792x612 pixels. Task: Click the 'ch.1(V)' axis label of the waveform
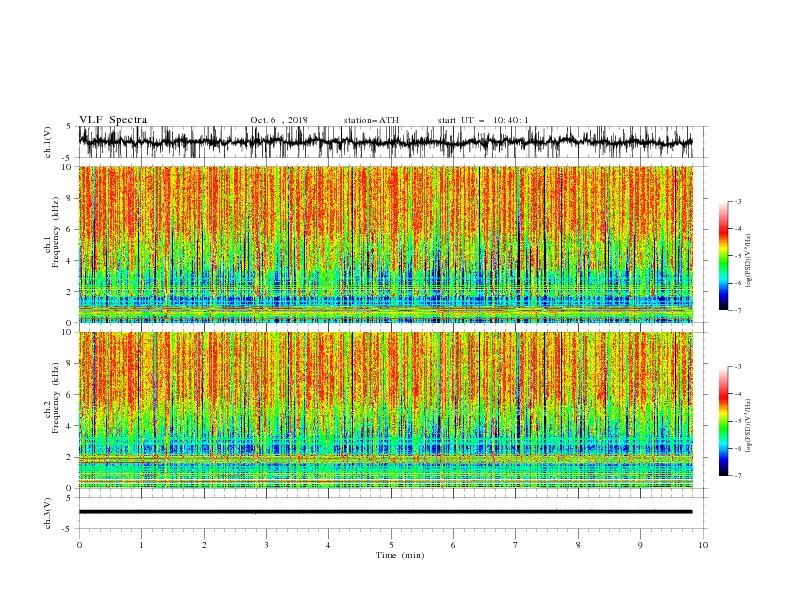pyautogui.click(x=48, y=142)
